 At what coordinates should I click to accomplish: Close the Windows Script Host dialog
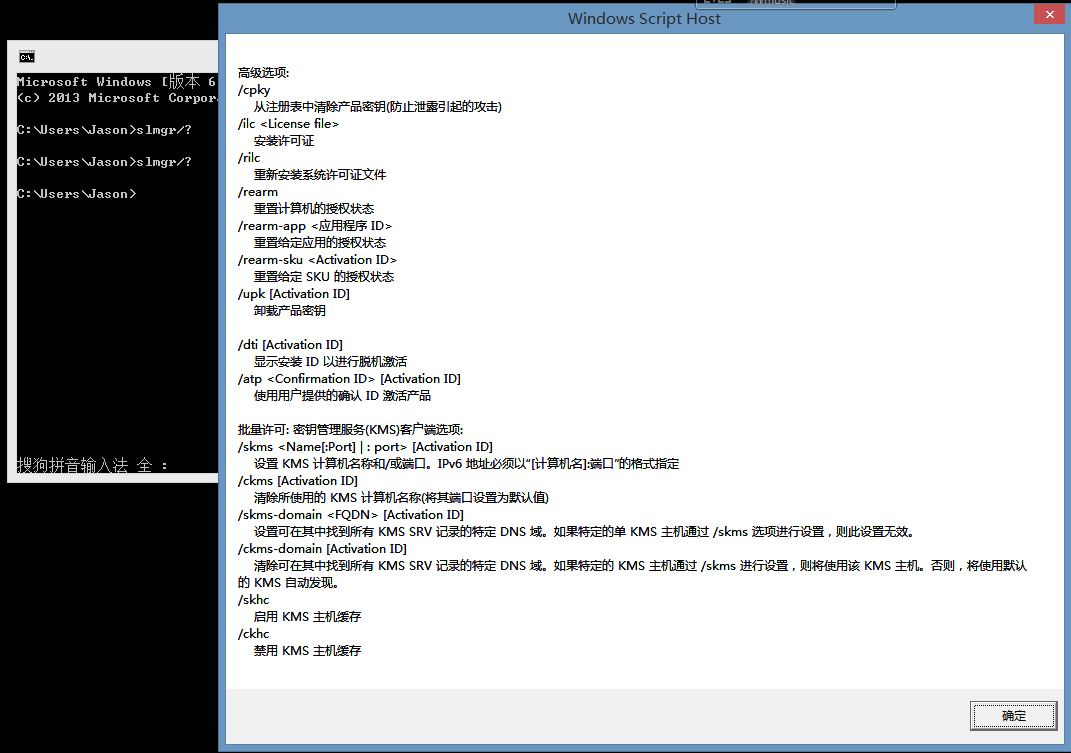pyautogui.click(x=1049, y=14)
